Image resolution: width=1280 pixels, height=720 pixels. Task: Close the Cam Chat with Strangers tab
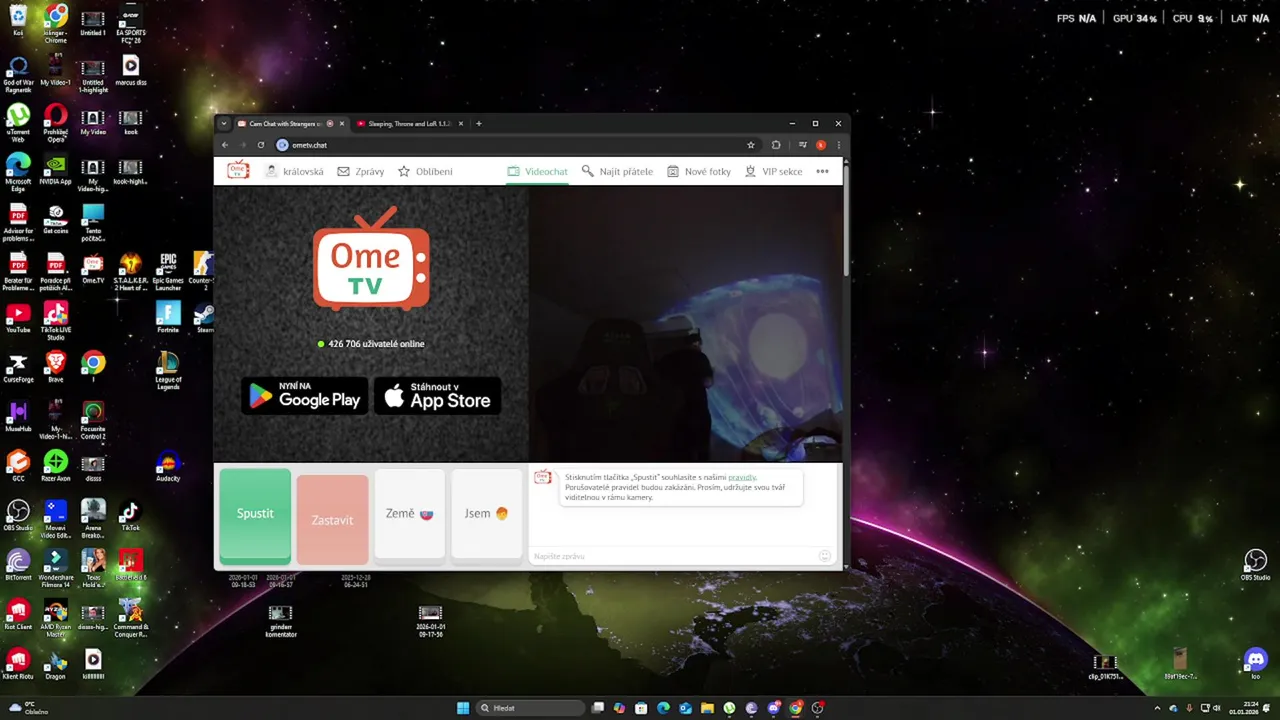pyautogui.click(x=342, y=124)
